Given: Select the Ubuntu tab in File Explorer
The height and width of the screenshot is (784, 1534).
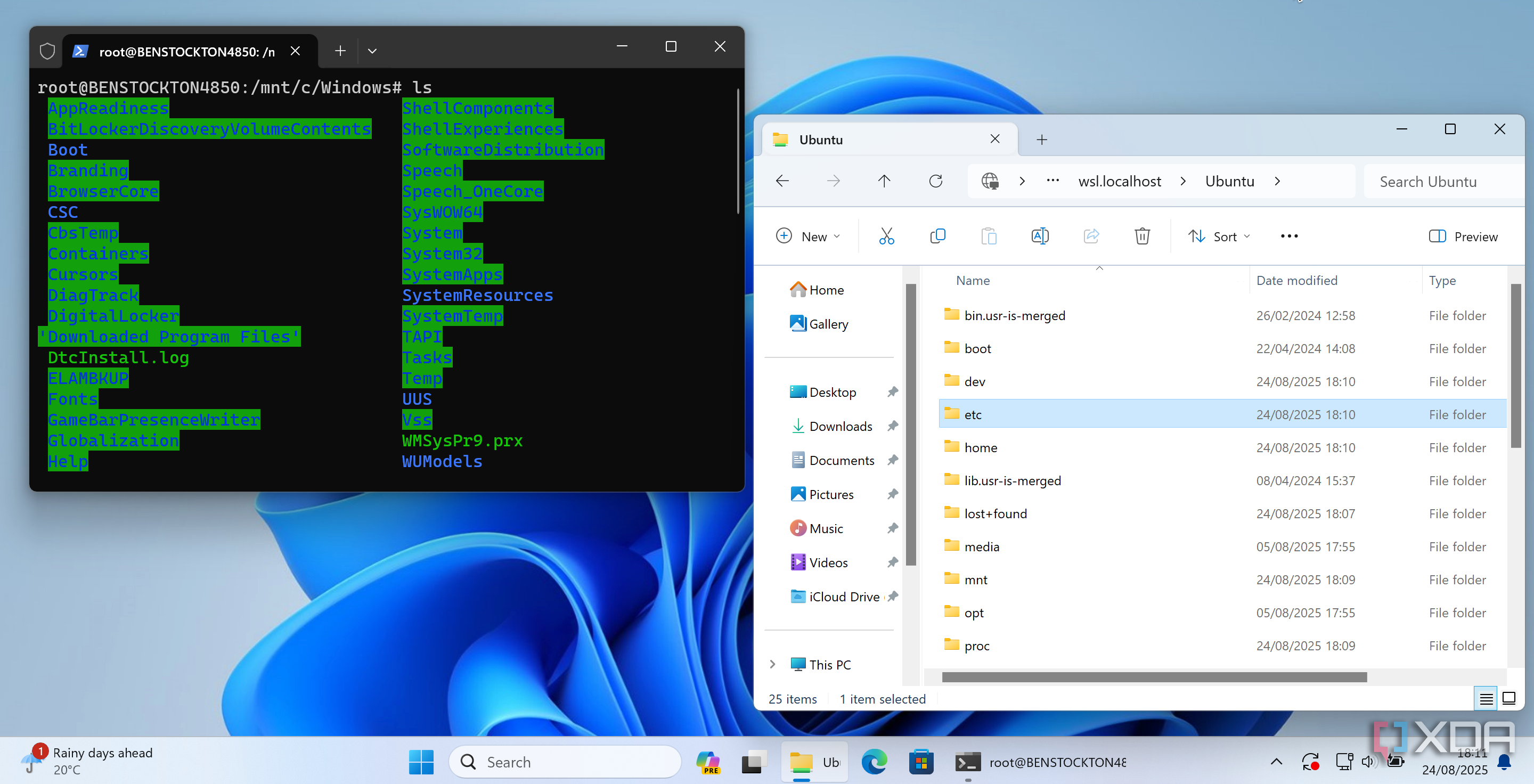Looking at the screenshot, I should coord(890,140).
